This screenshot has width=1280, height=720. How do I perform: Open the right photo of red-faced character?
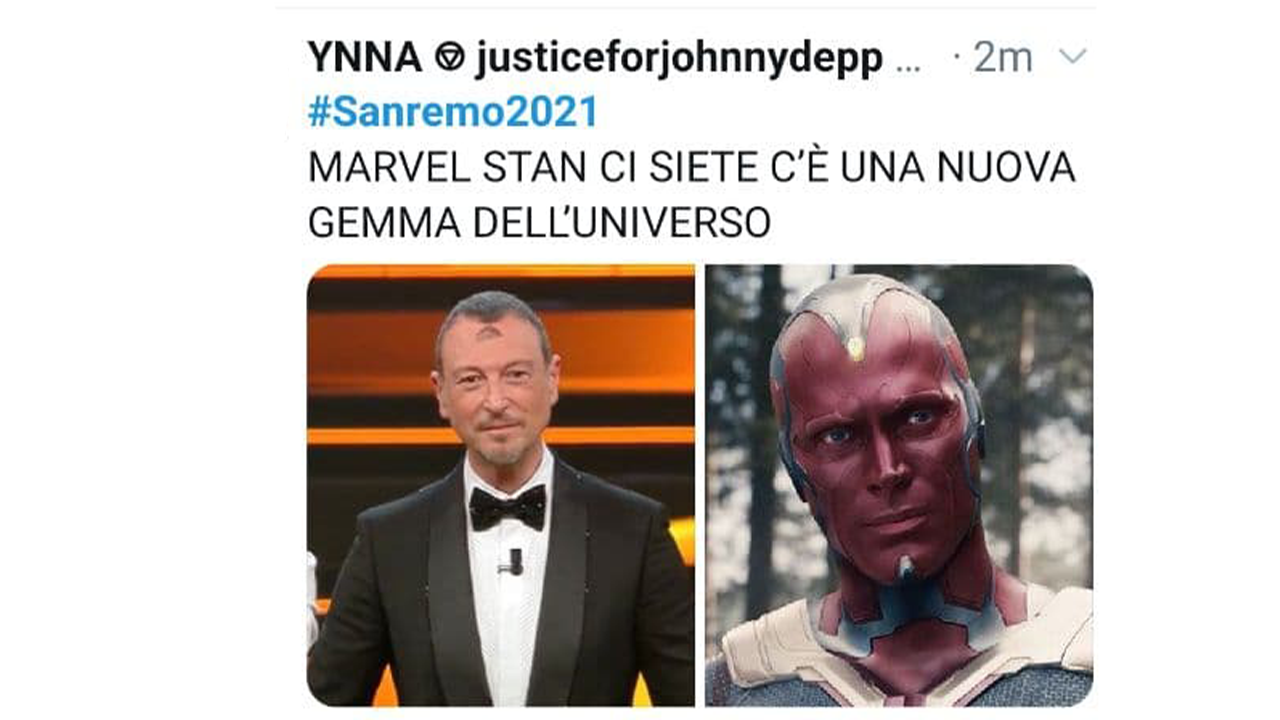(x=899, y=485)
